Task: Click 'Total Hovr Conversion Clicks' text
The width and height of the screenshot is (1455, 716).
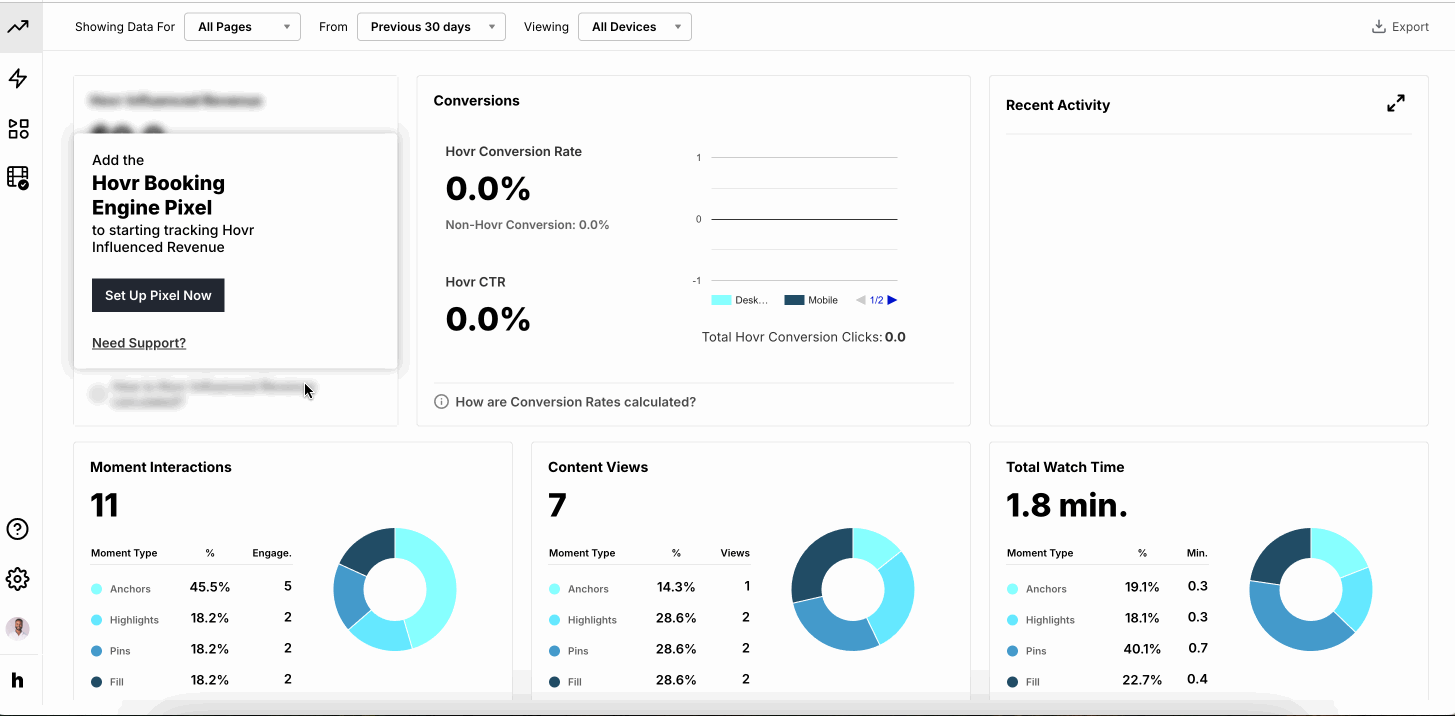Action: pos(792,337)
